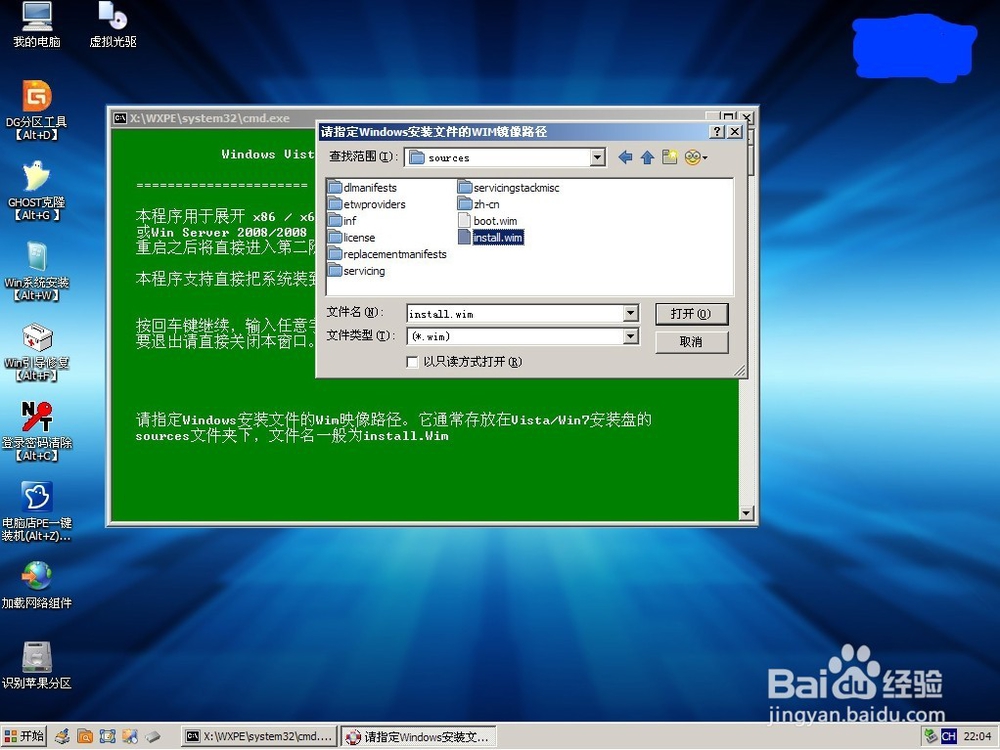
Task: Select the servicing folder
Action: [357, 270]
